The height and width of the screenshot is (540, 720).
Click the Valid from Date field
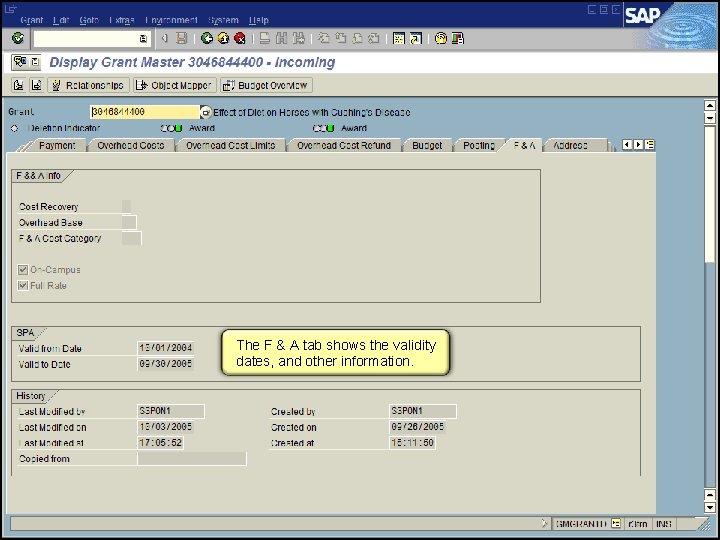click(x=165, y=348)
